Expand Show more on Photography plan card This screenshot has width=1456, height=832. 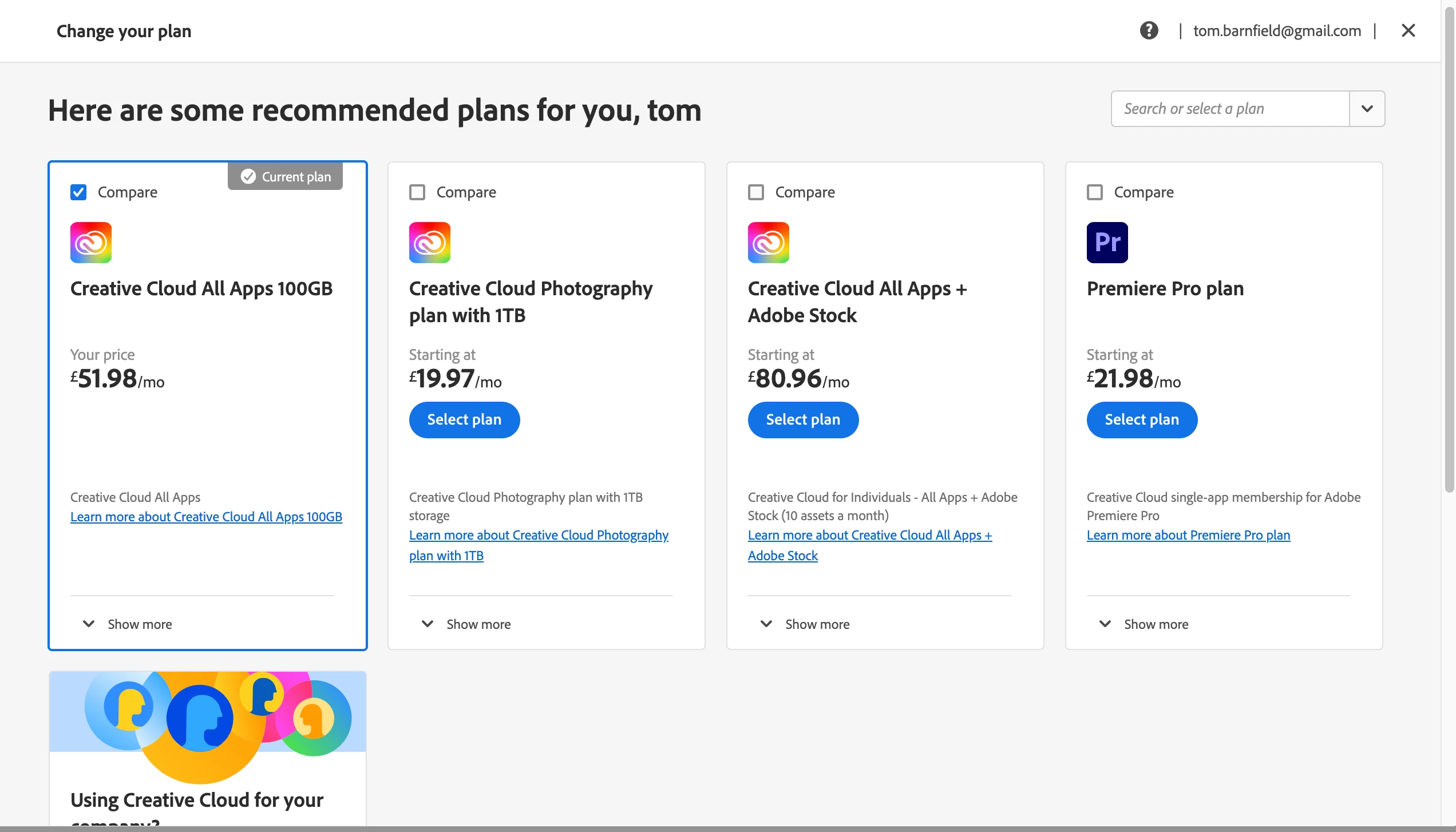pos(466,624)
